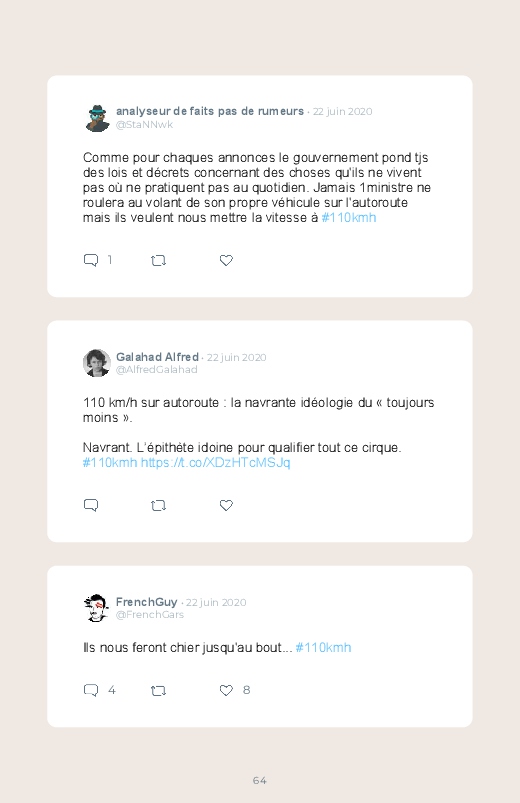This screenshot has width=520, height=803.
Task: Open the analyseur de faits pas de rumeurs profile name
Action: pyautogui.click(x=210, y=111)
